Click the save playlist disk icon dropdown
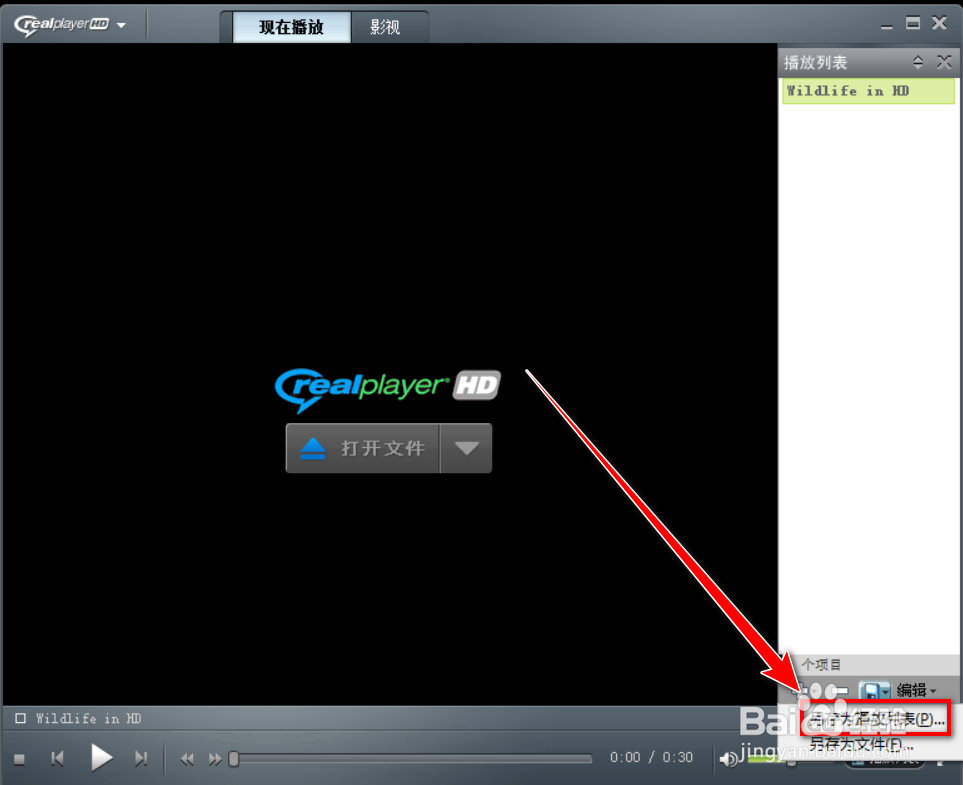 tap(875, 691)
